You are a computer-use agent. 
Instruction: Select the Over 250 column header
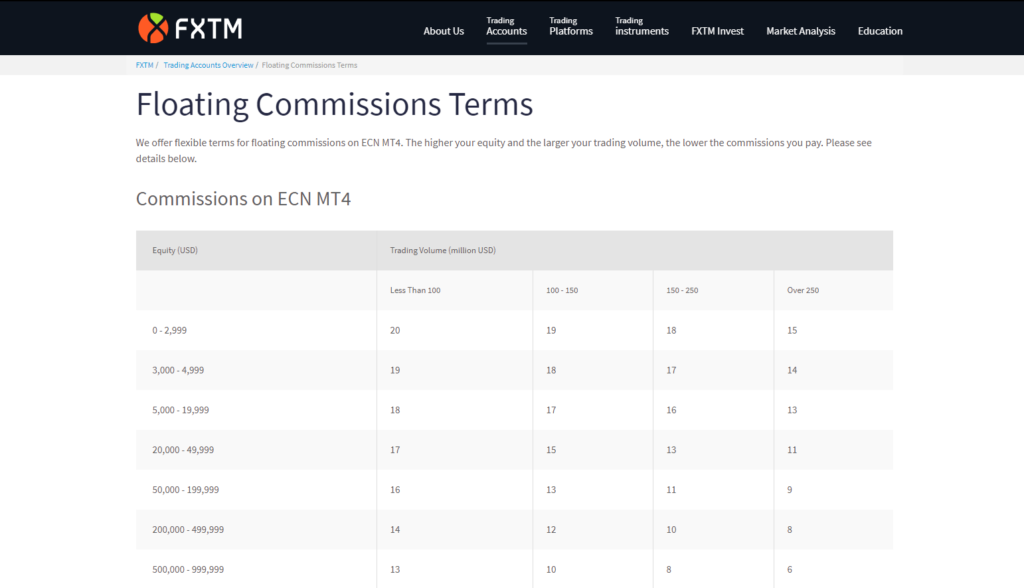[802, 290]
